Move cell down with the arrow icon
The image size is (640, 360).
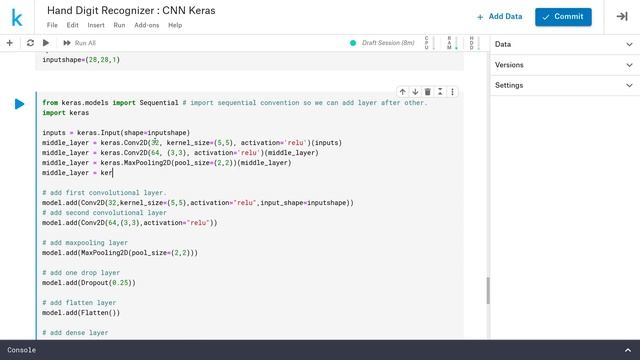(x=415, y=92)
